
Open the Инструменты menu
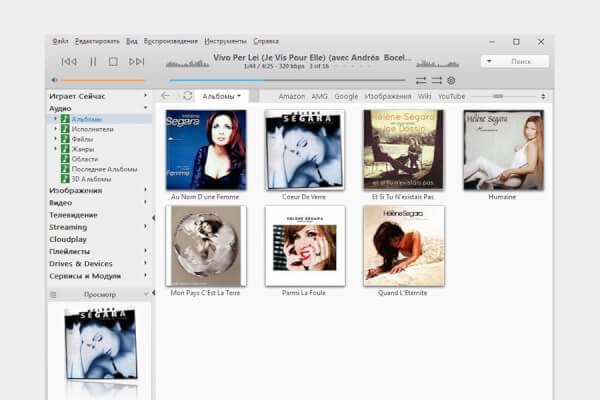[225, 41]
